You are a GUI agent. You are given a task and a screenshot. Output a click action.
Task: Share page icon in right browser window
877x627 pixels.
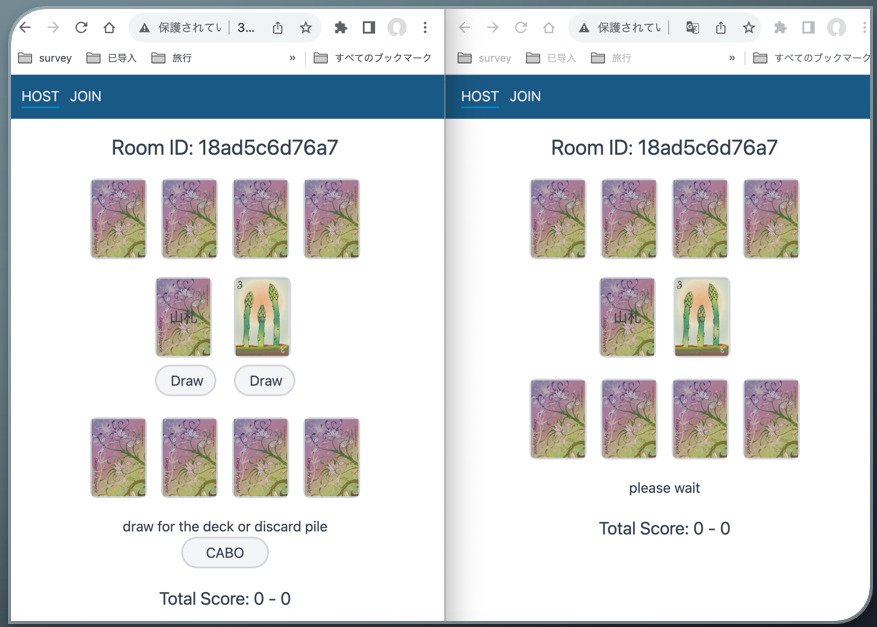click(x=720, y=27)
